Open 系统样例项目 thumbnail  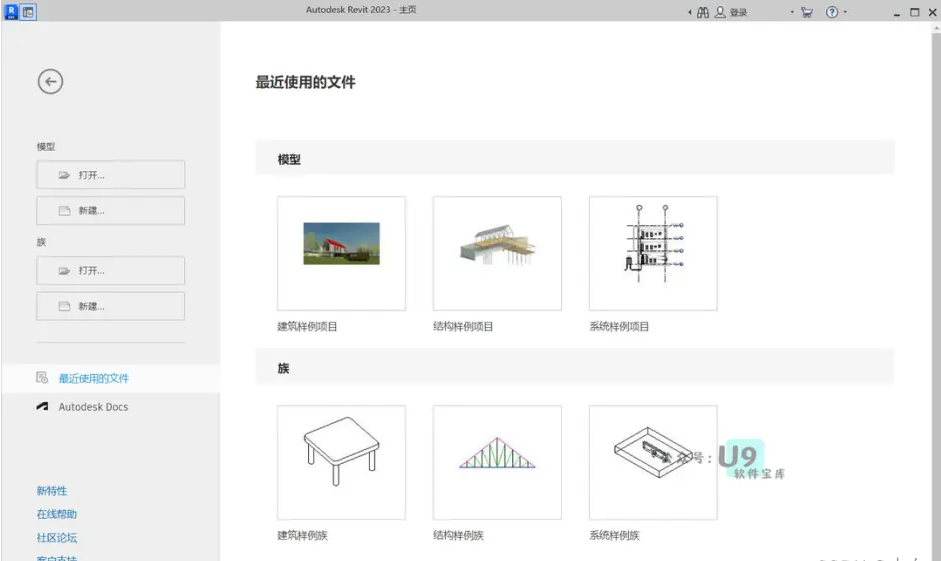tap(653, 253)
